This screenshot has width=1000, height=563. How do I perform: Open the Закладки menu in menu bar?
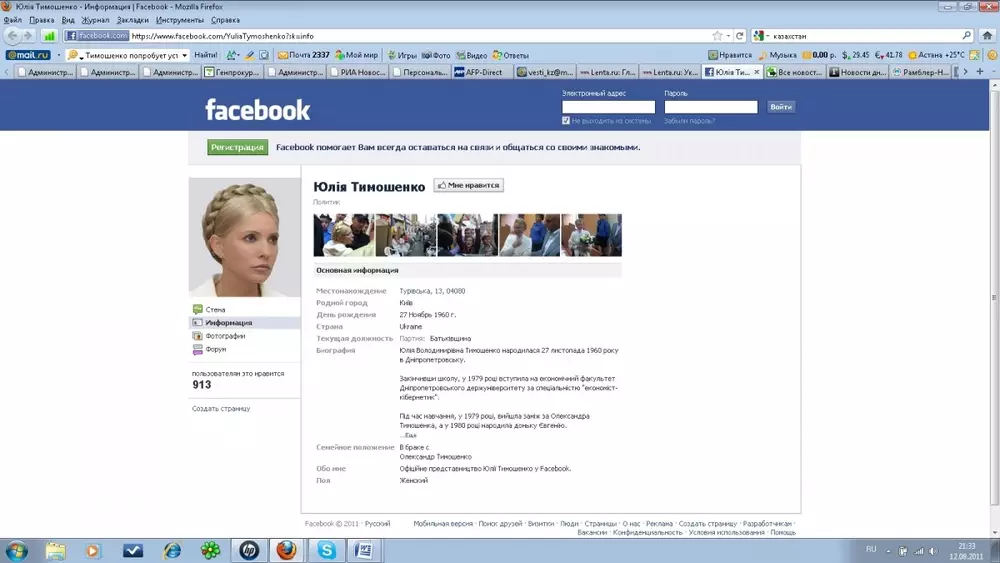(133, 20)
